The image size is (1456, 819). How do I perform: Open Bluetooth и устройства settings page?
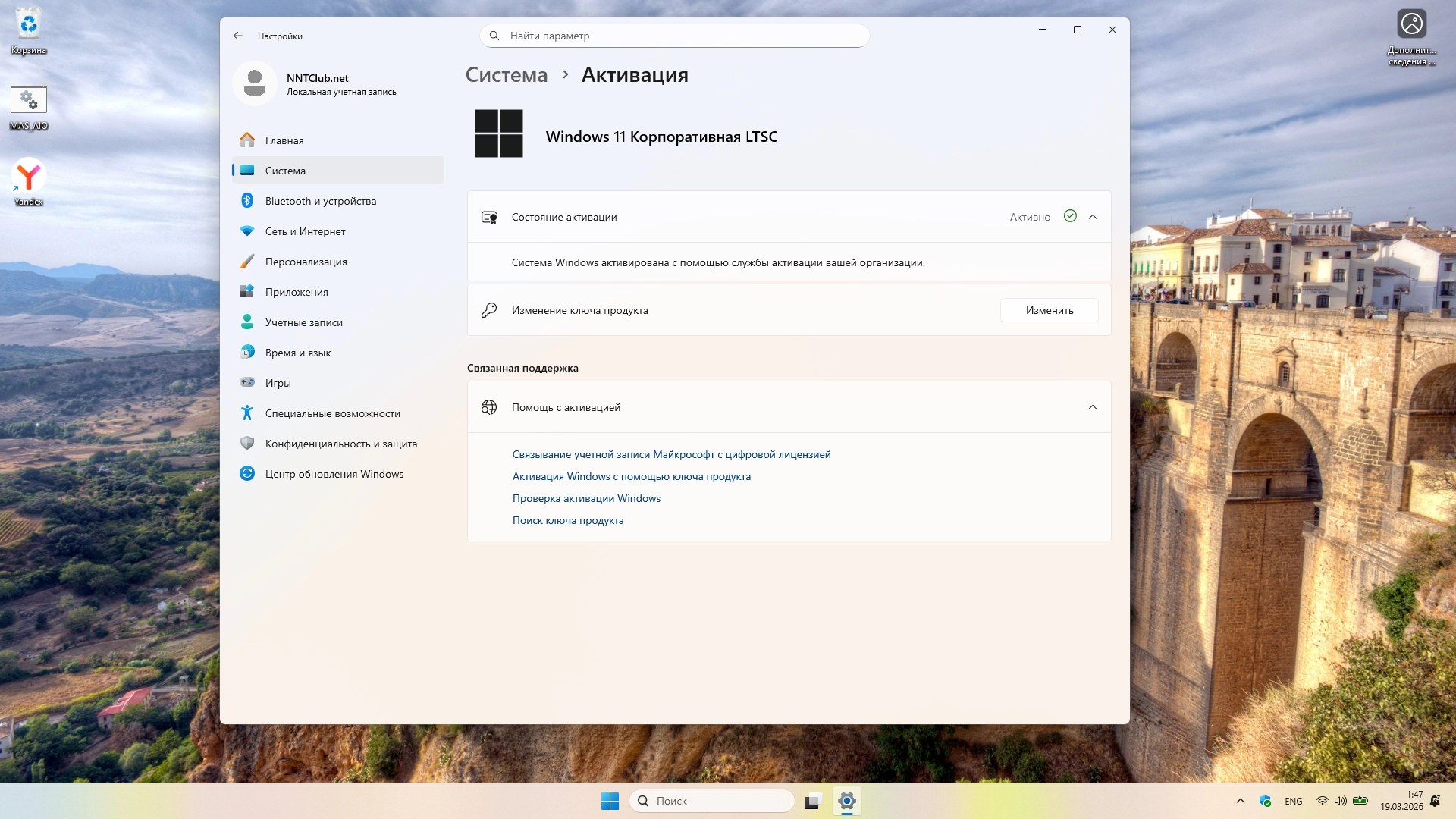[321, 201]
